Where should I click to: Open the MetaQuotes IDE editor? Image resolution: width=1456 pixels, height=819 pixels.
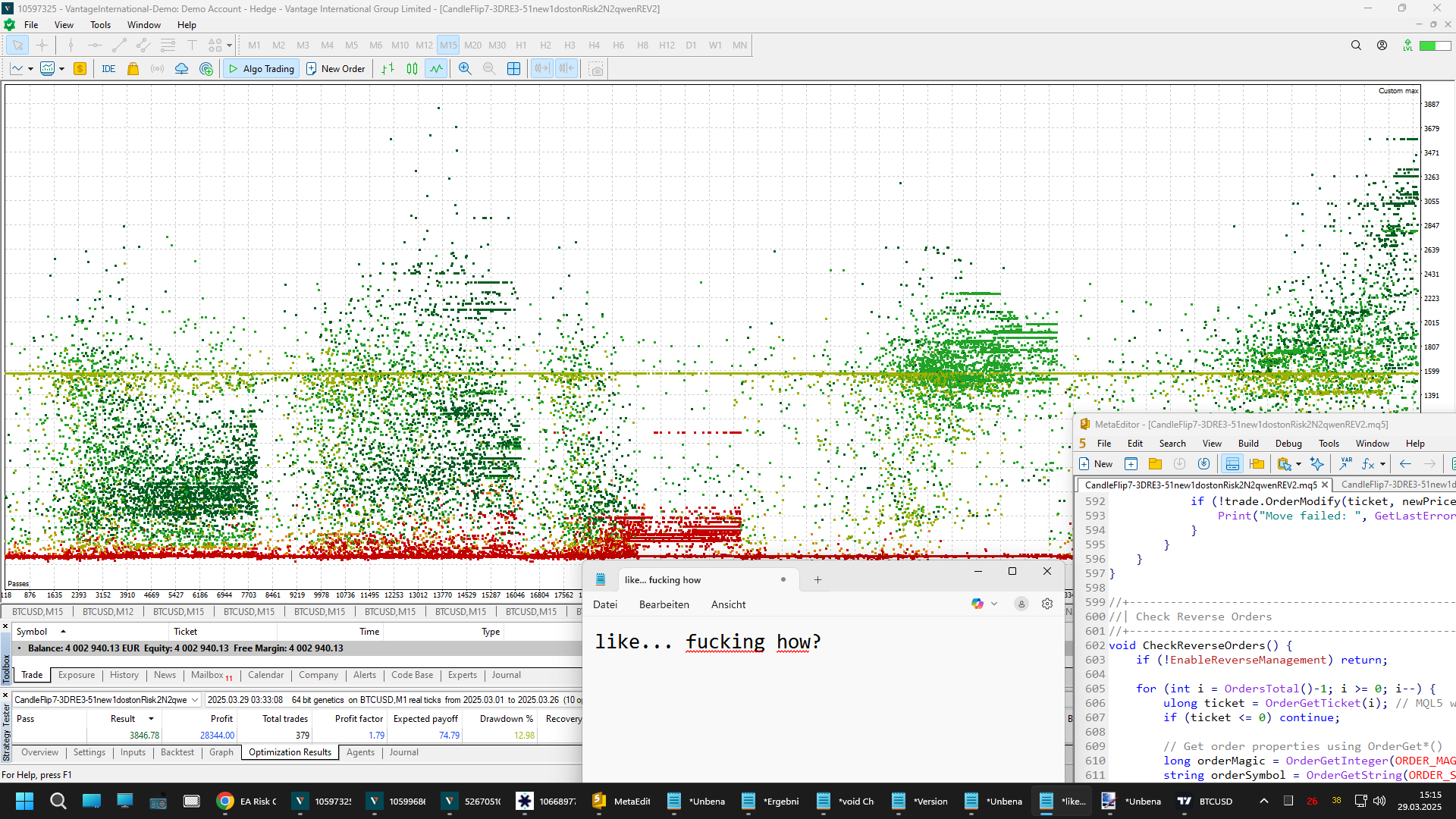click(x=108, y=69)
